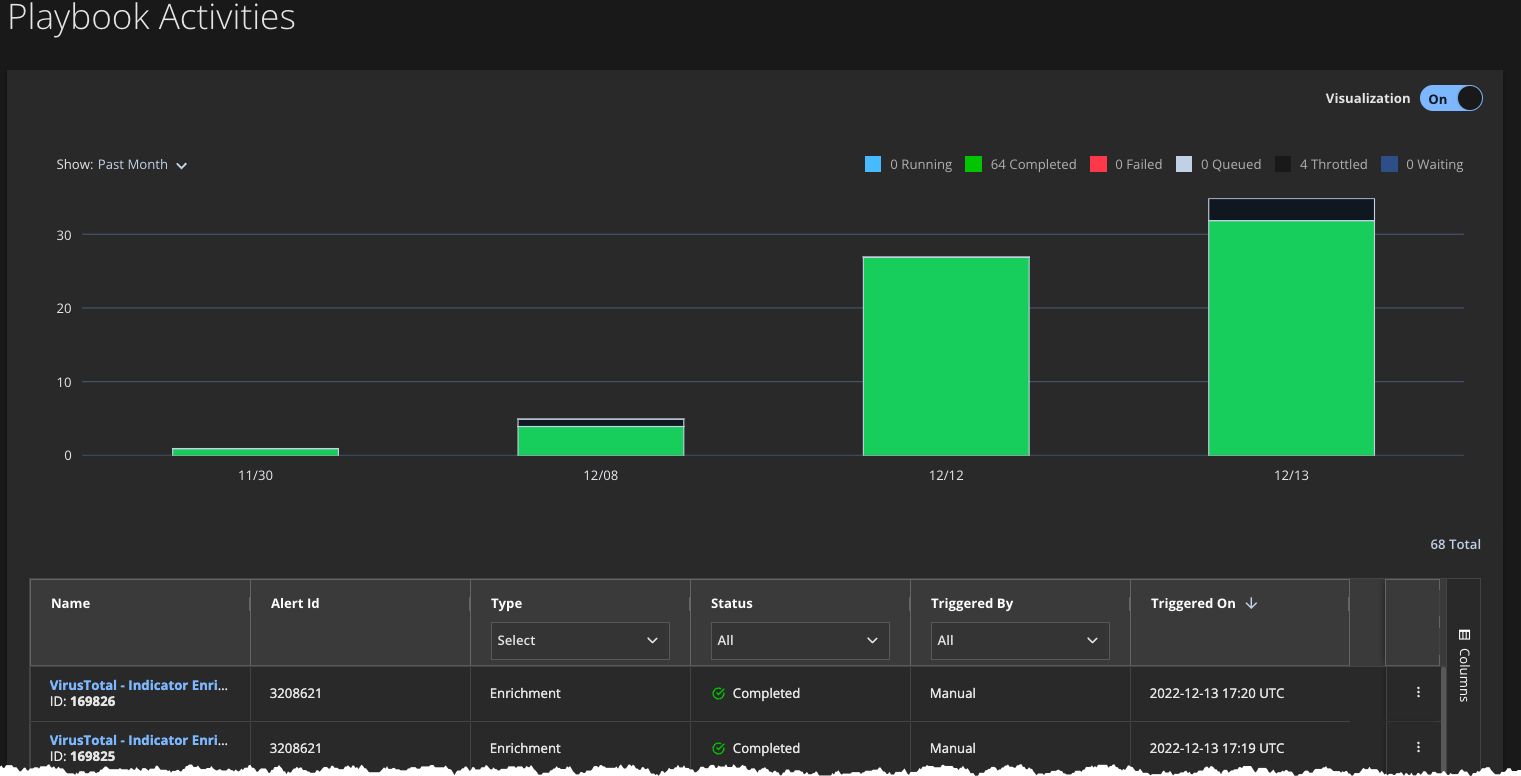Open the Show: Past Month dropdown
The height and width of the screenshot is (776, 1521).
coord(122,165)
